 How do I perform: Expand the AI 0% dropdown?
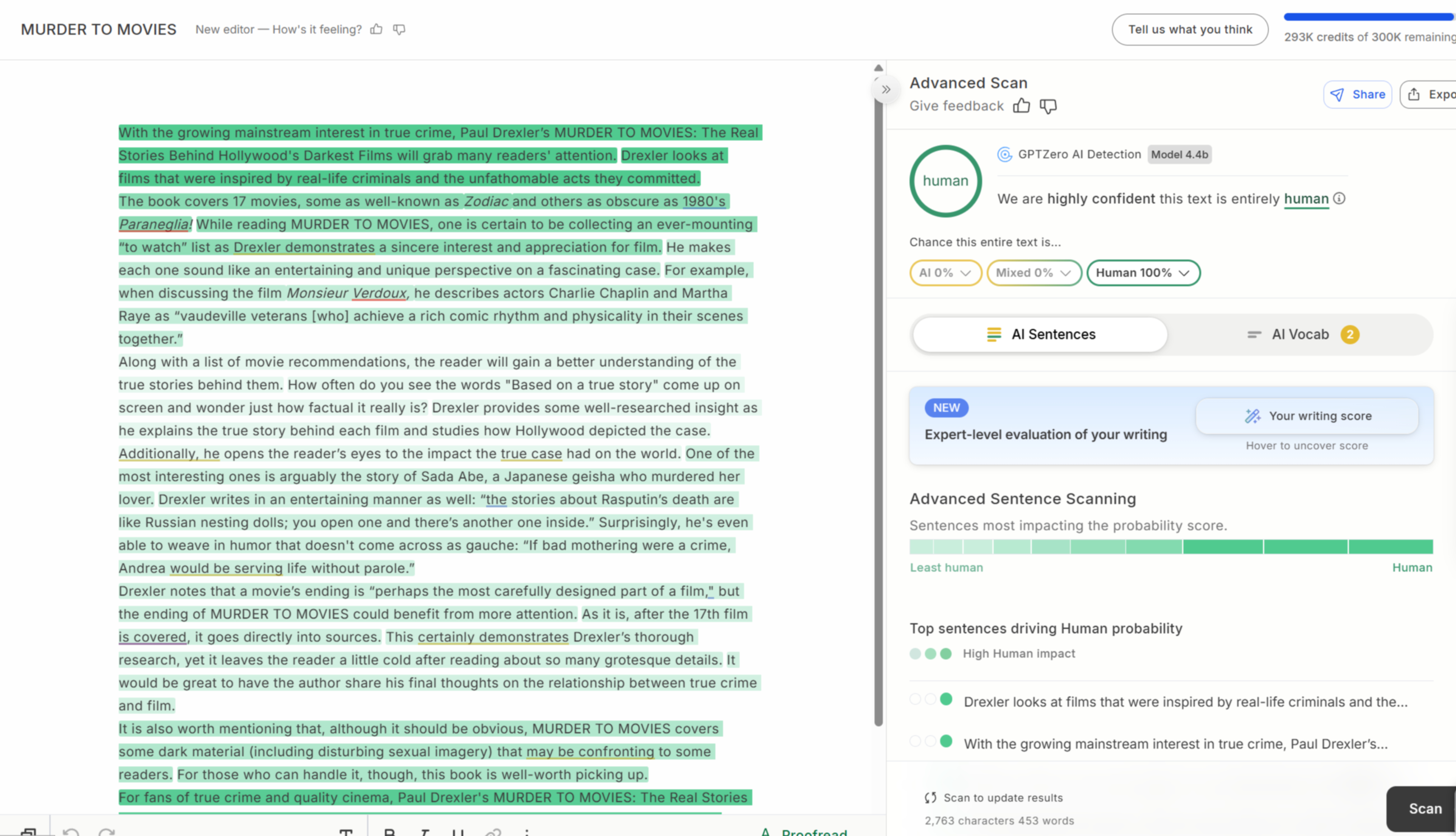click(944, 273)
